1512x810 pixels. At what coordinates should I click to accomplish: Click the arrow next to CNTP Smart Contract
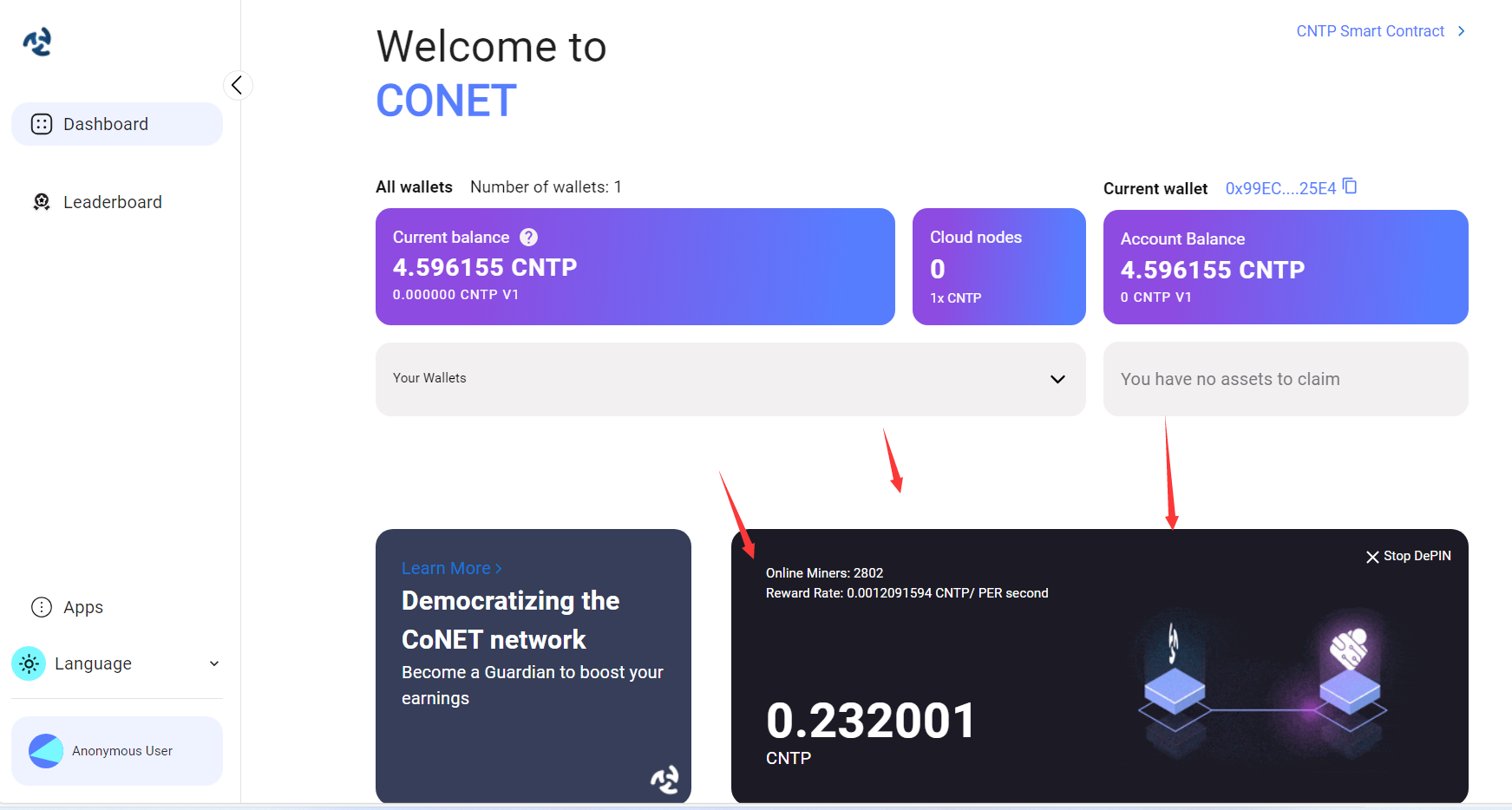pos(1462,31)
